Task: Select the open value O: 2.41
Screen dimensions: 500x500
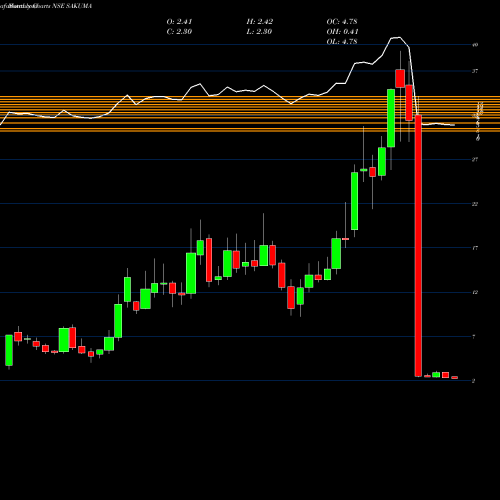Action: (179, 22)
